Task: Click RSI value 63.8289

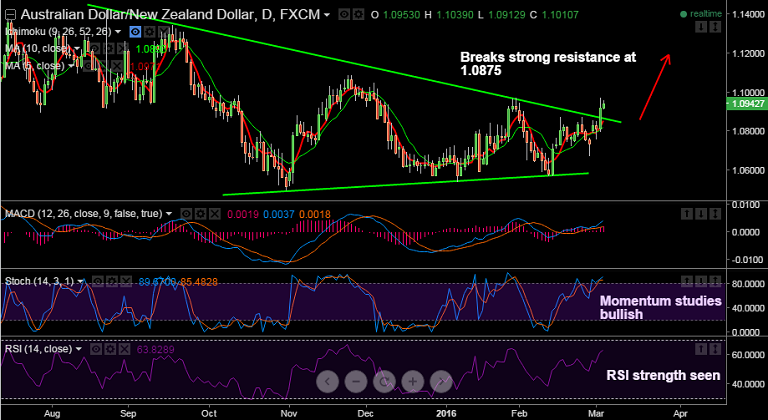Action: pos(155,350)
